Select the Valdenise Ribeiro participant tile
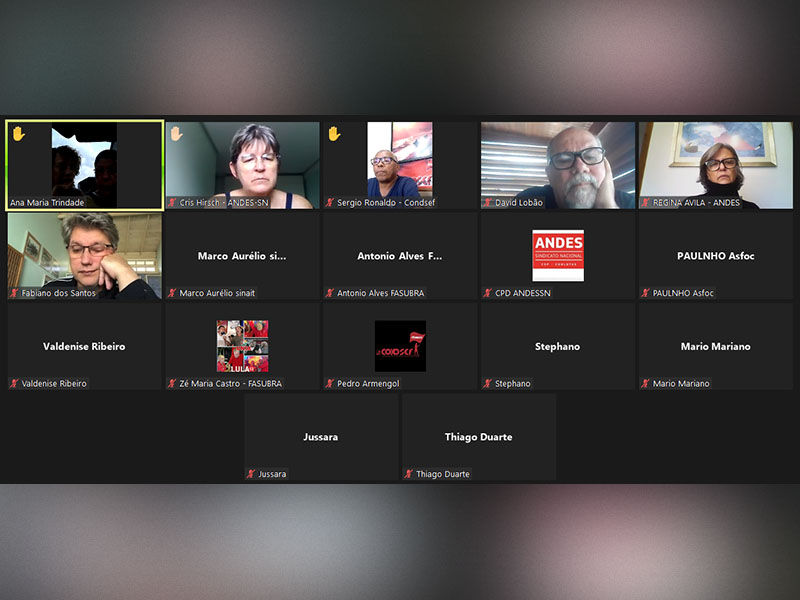Screen dimensions: 800x600 [x=84, y=346]
